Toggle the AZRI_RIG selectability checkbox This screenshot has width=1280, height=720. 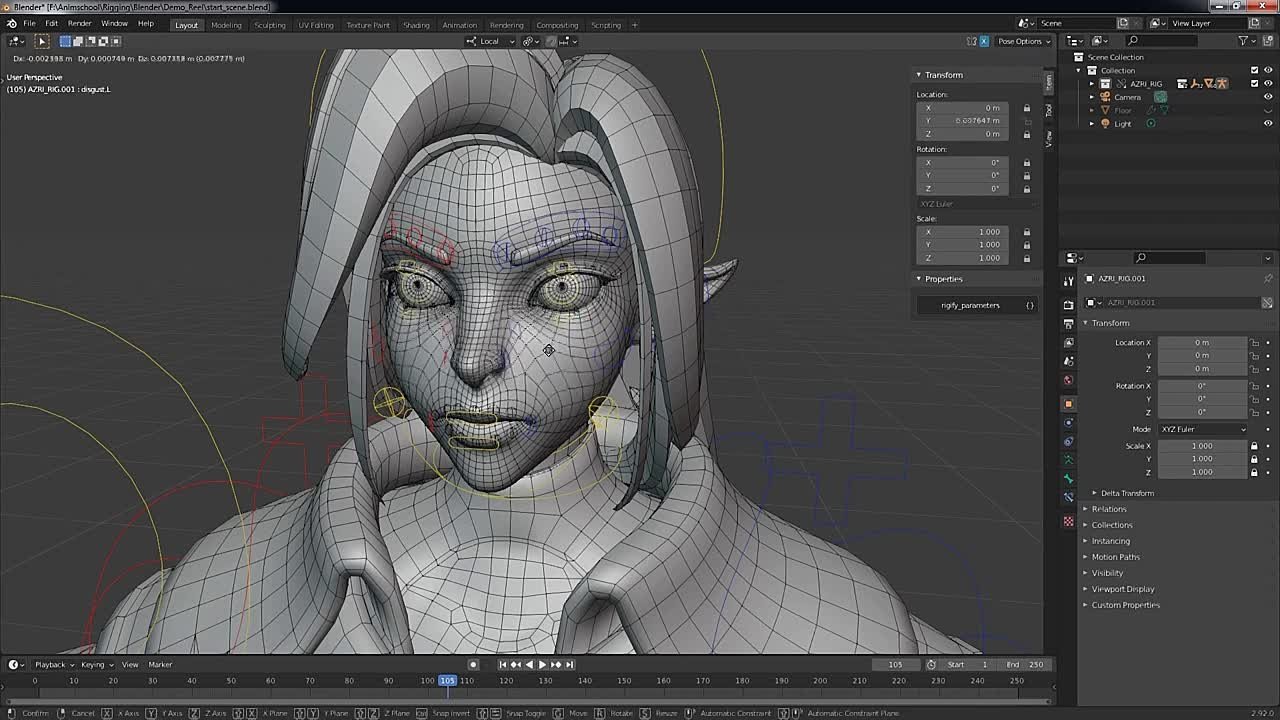pyautogui.click(x=1253, y=84)
